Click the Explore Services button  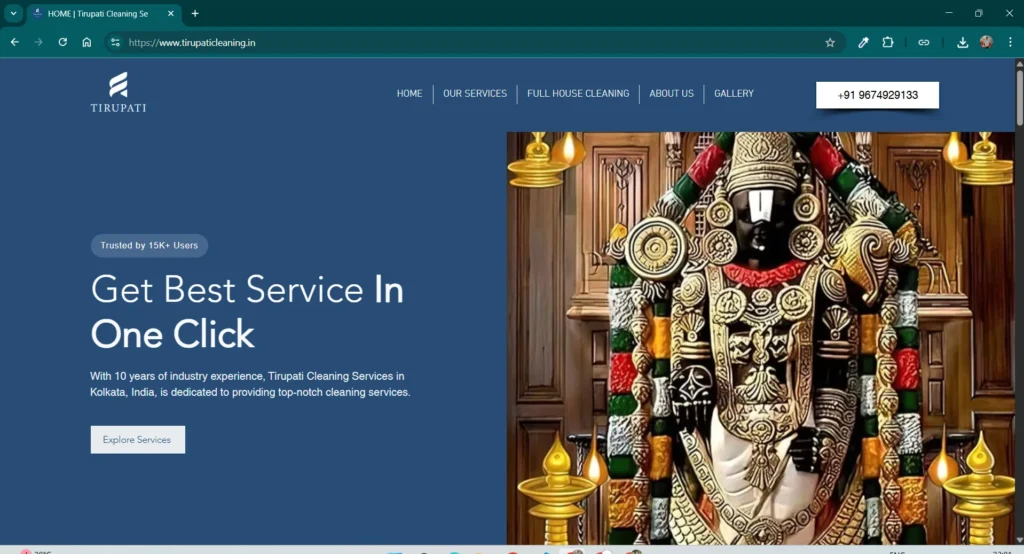click(x=137, y=440)
